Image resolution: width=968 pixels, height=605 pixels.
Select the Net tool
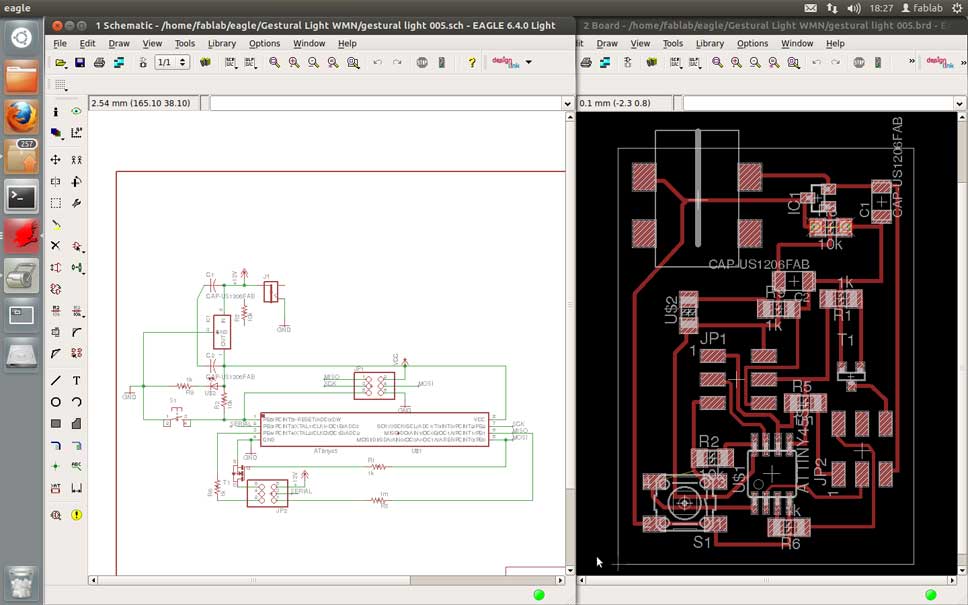coord(77,445)
